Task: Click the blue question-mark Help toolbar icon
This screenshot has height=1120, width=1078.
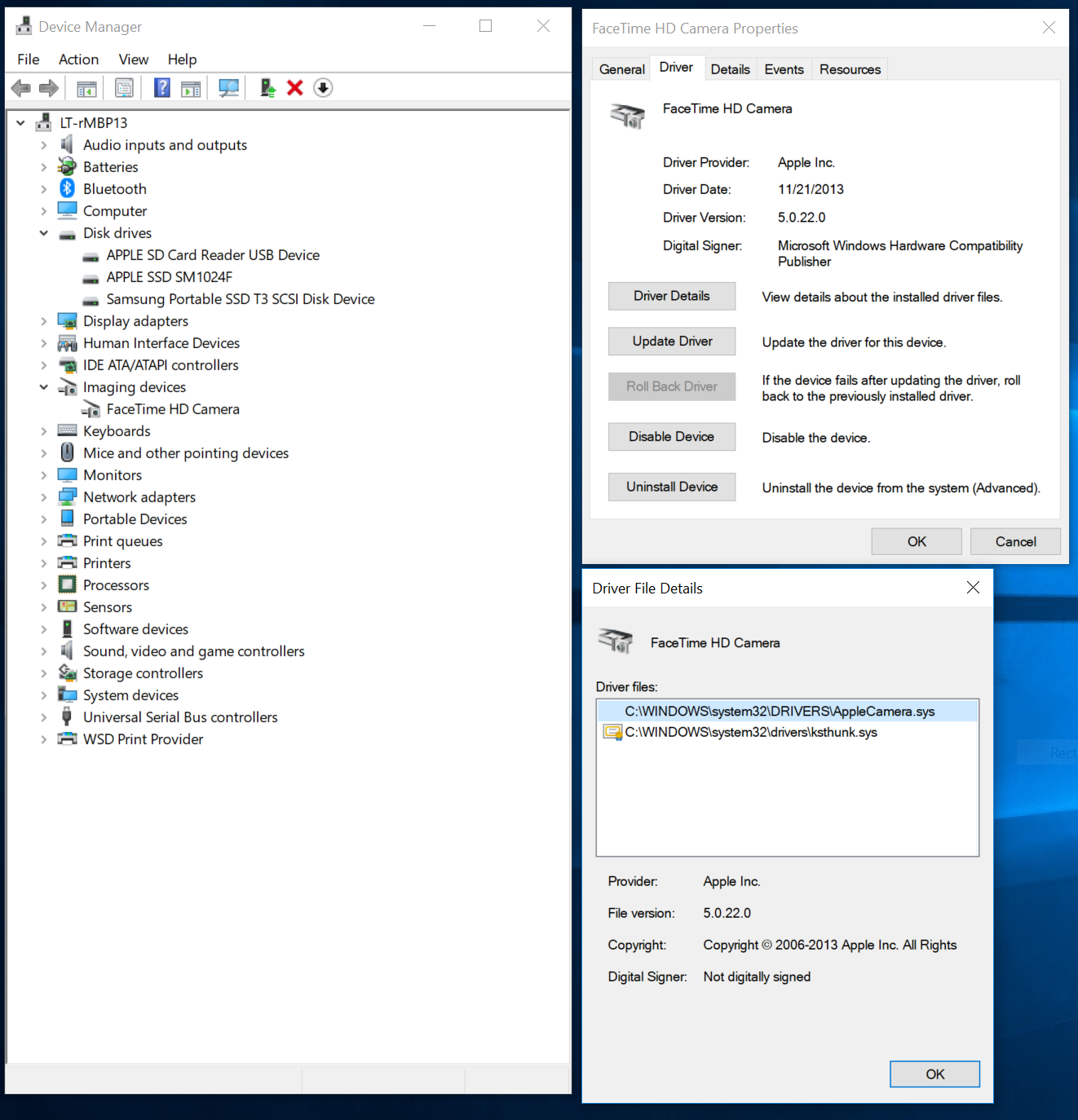Action: (x=162, y=87)
